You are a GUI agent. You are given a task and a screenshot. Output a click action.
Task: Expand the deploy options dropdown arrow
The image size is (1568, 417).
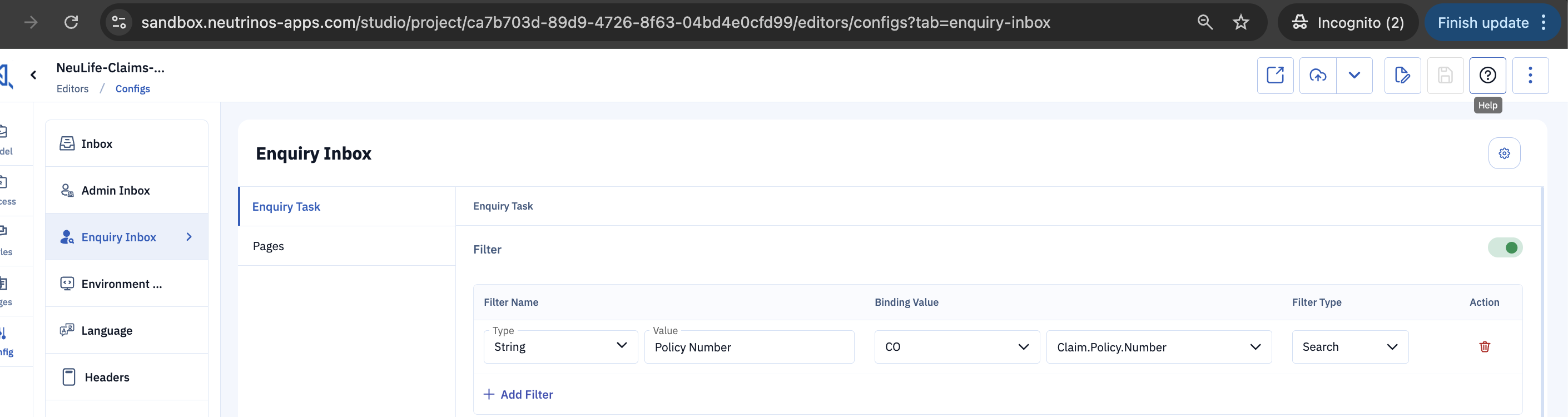1354,76
